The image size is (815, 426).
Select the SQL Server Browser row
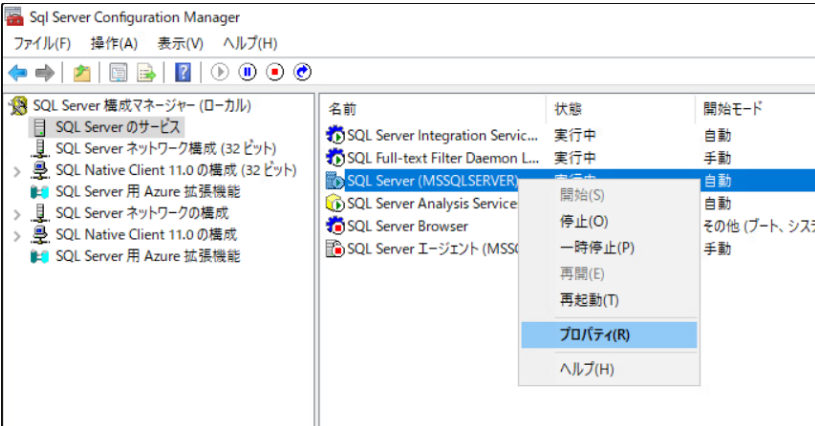click(408, 226)
